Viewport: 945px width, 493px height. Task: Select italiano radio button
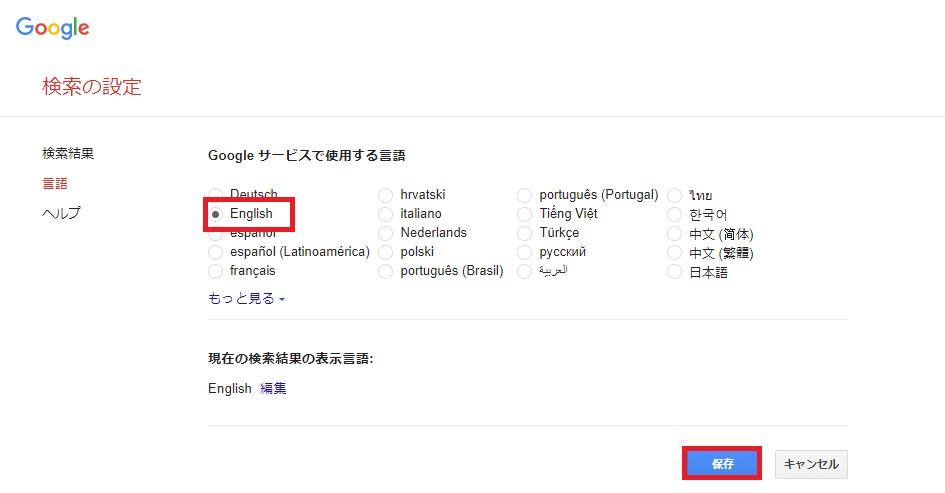tap(386, 214)
